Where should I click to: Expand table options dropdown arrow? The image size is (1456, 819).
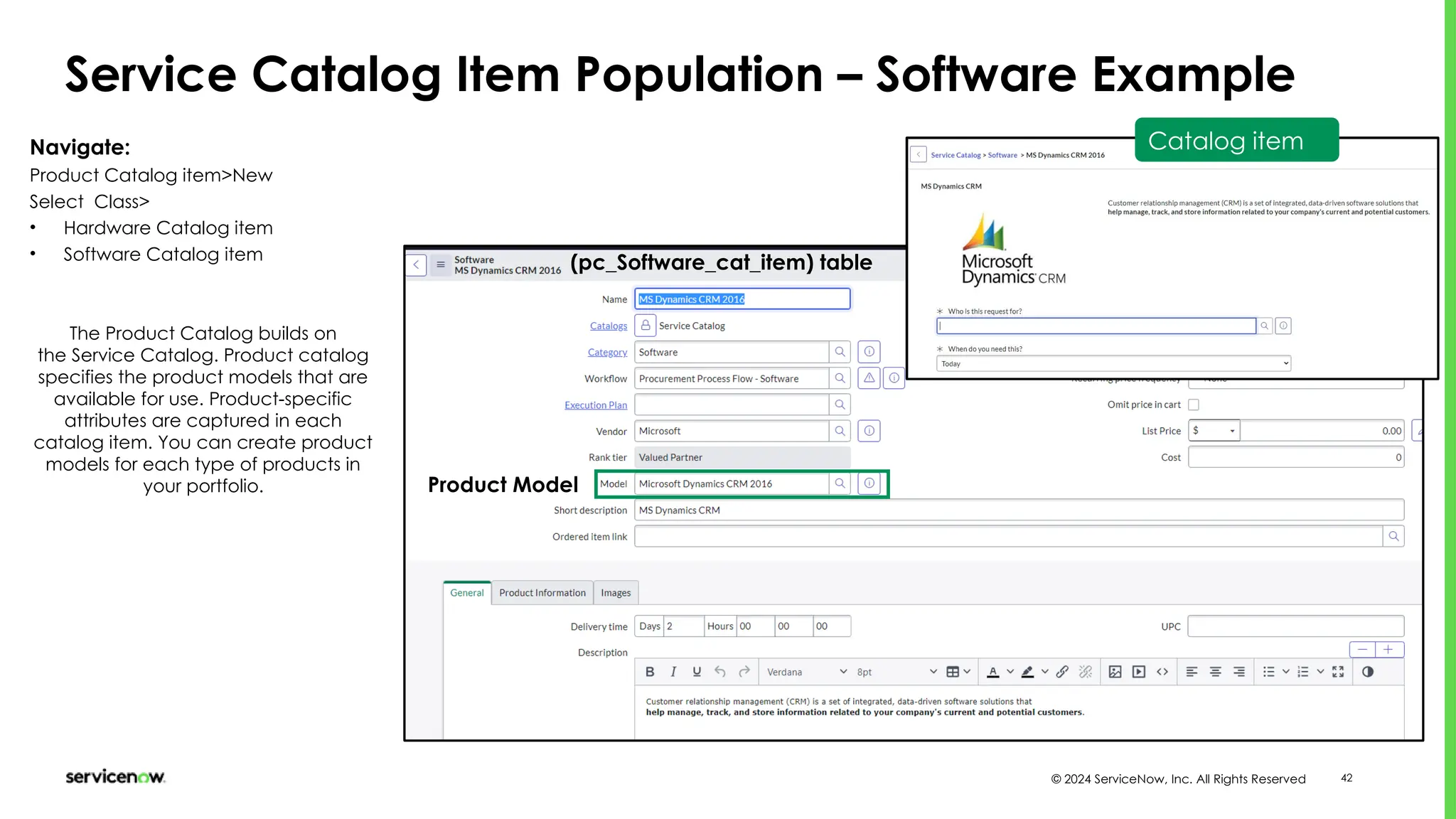pyautogui.click(x=967, y=672)
